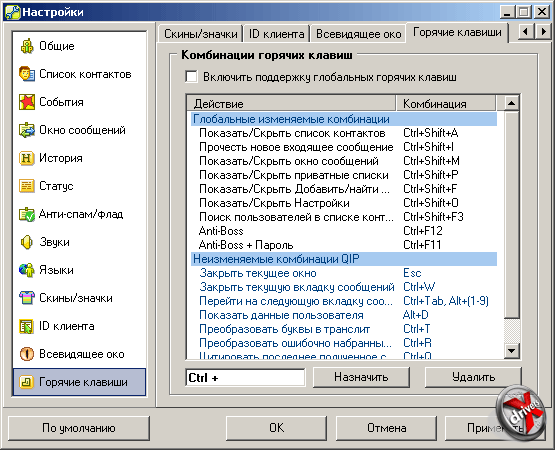This screenshot has height=450, width=555.
Task: Select the Показать данные пользователя row
Action: [344, 315]
